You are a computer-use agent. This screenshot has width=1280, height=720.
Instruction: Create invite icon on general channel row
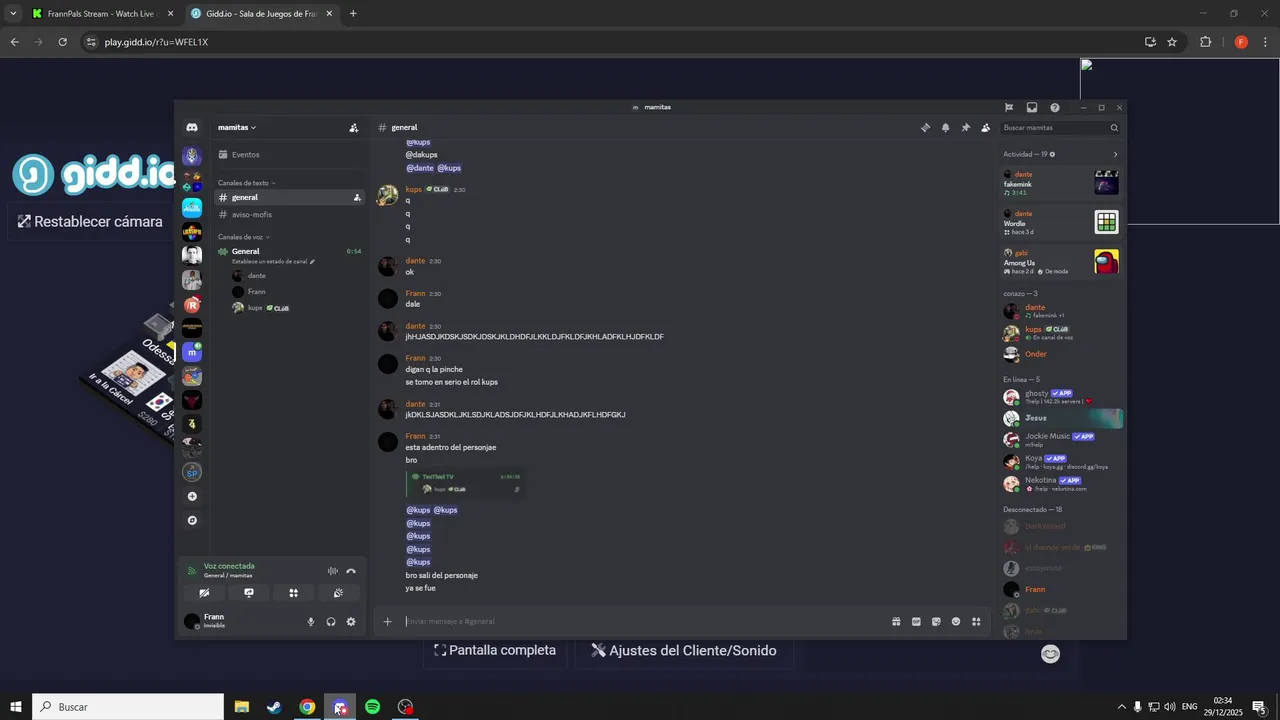[357, 198]
